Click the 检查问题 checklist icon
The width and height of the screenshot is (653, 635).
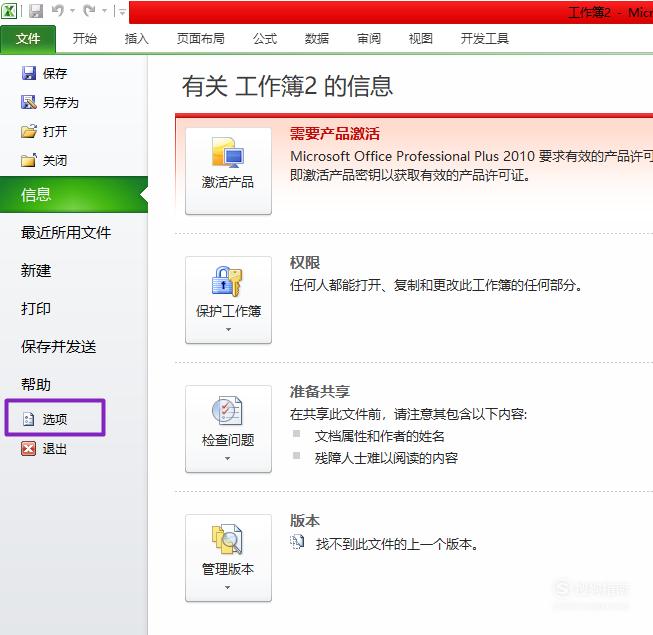(228, 411)
